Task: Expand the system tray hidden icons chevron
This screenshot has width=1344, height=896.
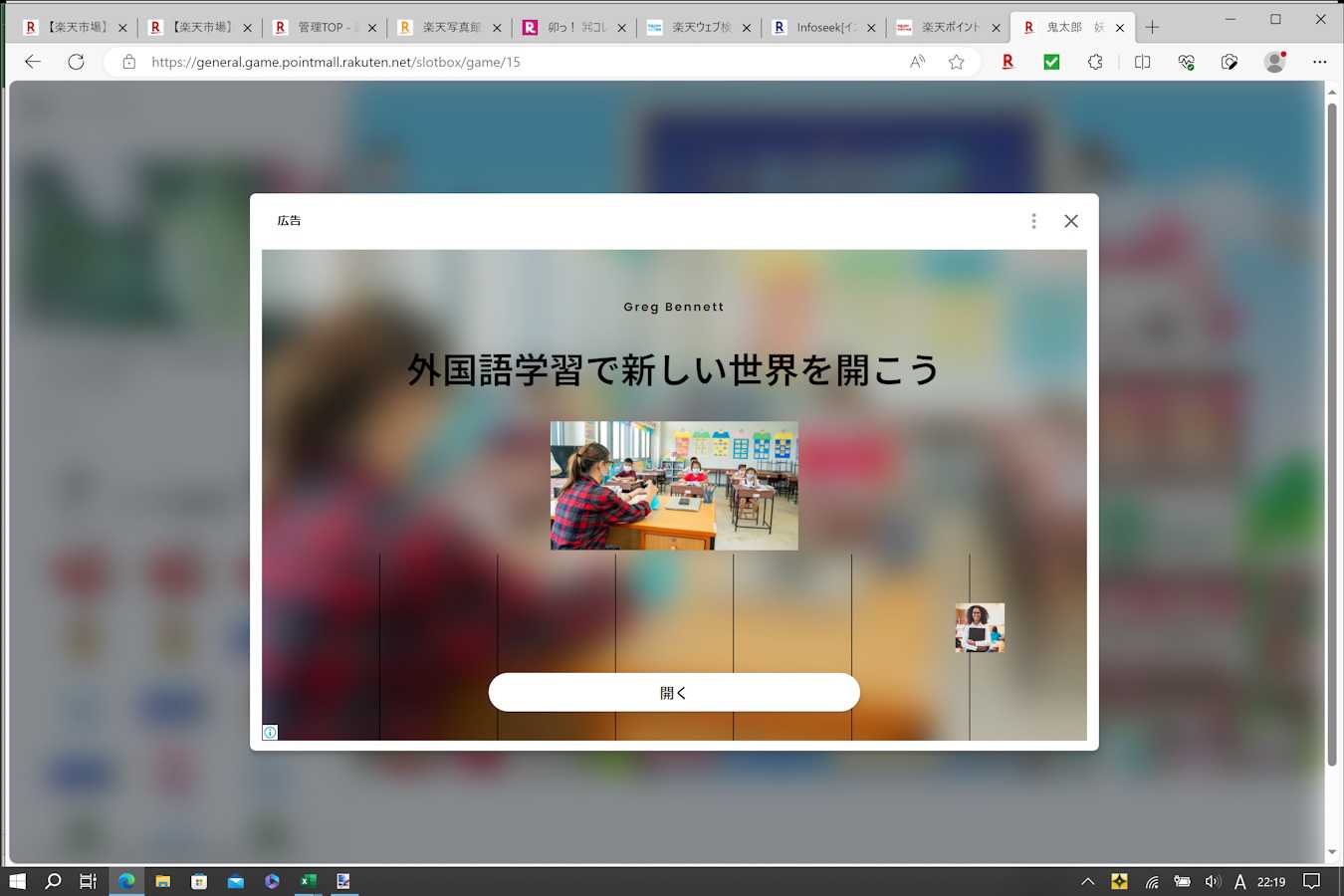Action: [x=1087, y=881]
